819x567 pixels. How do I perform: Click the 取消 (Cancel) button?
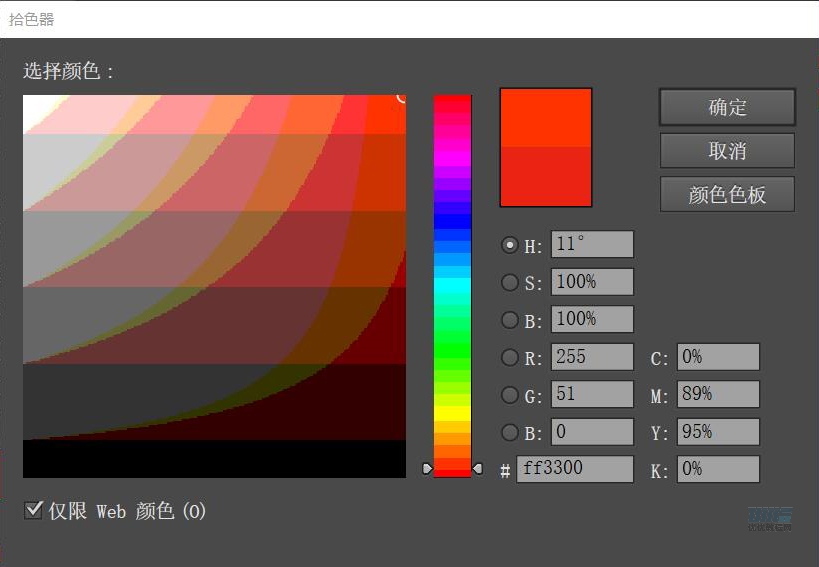point(727,151)
